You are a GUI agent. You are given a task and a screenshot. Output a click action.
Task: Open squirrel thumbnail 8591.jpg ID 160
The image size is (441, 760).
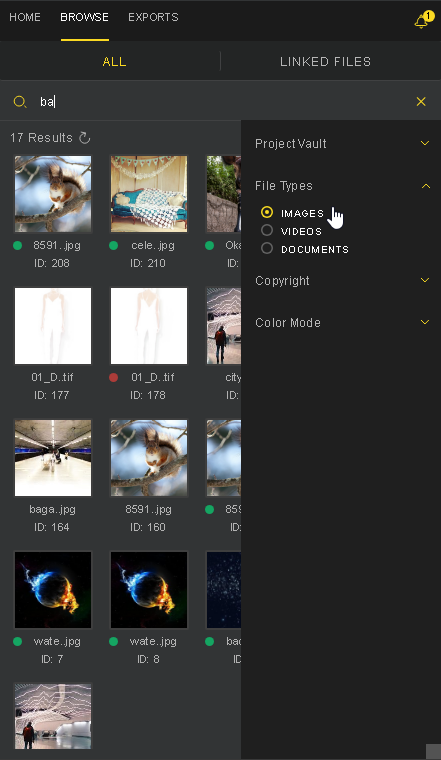(x=149, y=458)
